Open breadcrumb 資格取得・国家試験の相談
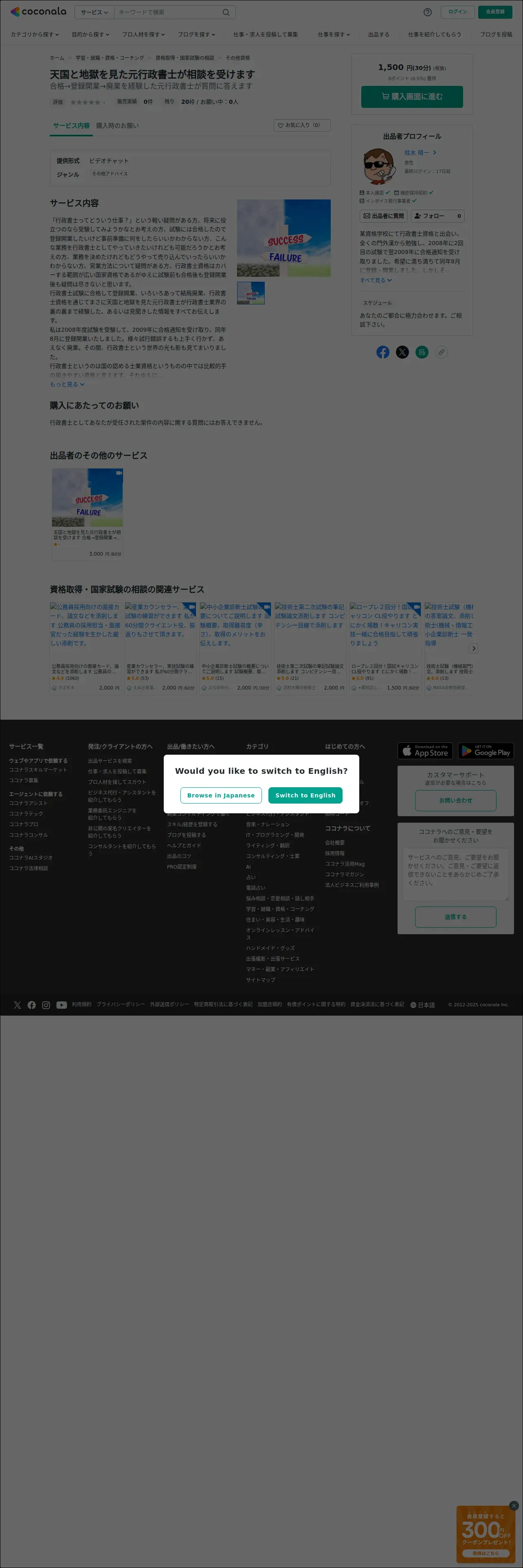Viewport: 523px width, 1568px height. tap(185, 58)
